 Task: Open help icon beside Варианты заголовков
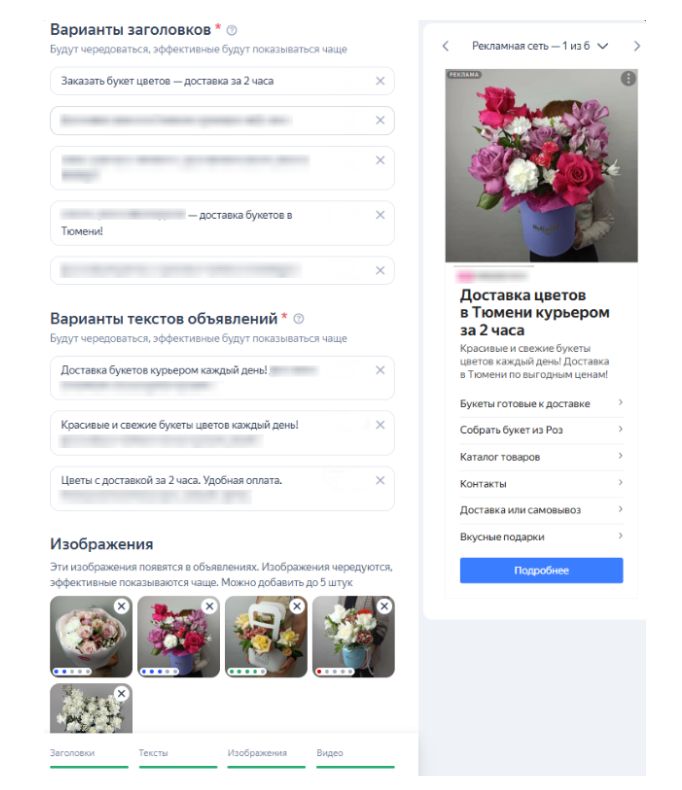coord(232,30)
